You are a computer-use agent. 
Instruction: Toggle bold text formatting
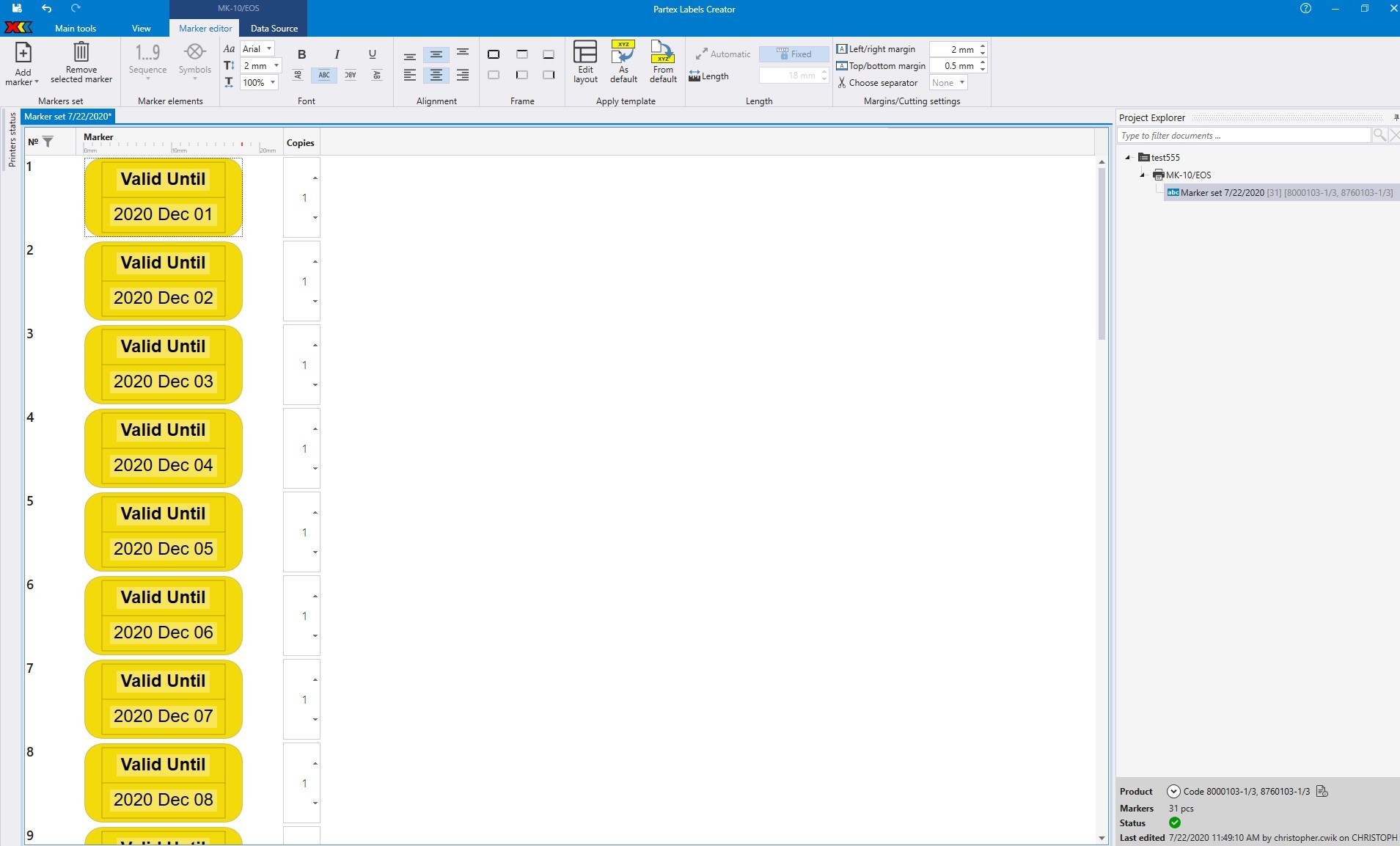pos(301,54)
